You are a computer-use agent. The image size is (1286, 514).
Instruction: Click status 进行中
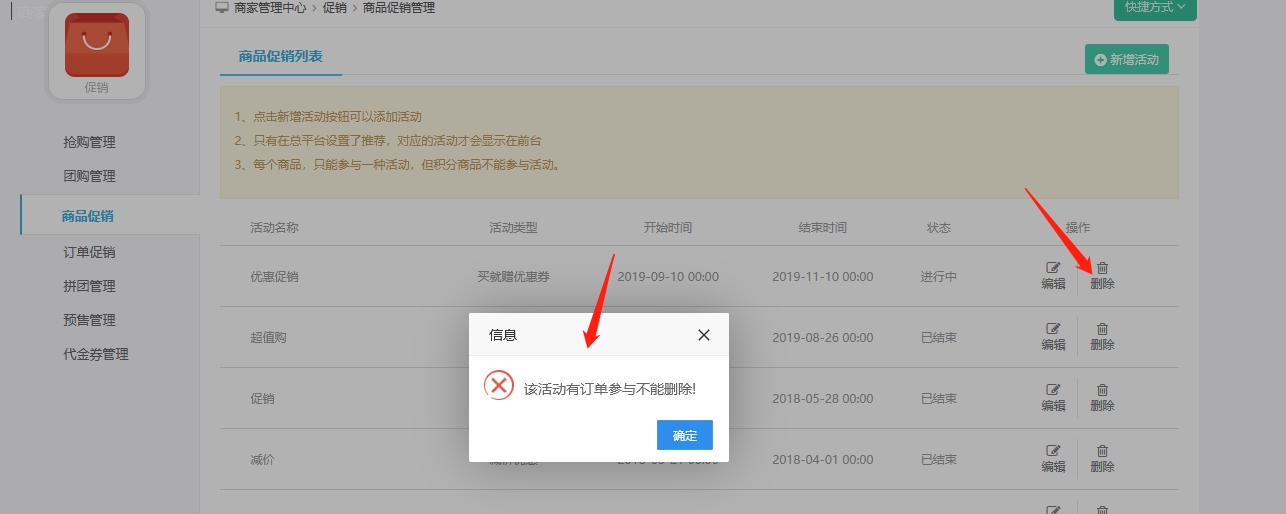click(x=939, y=277)
